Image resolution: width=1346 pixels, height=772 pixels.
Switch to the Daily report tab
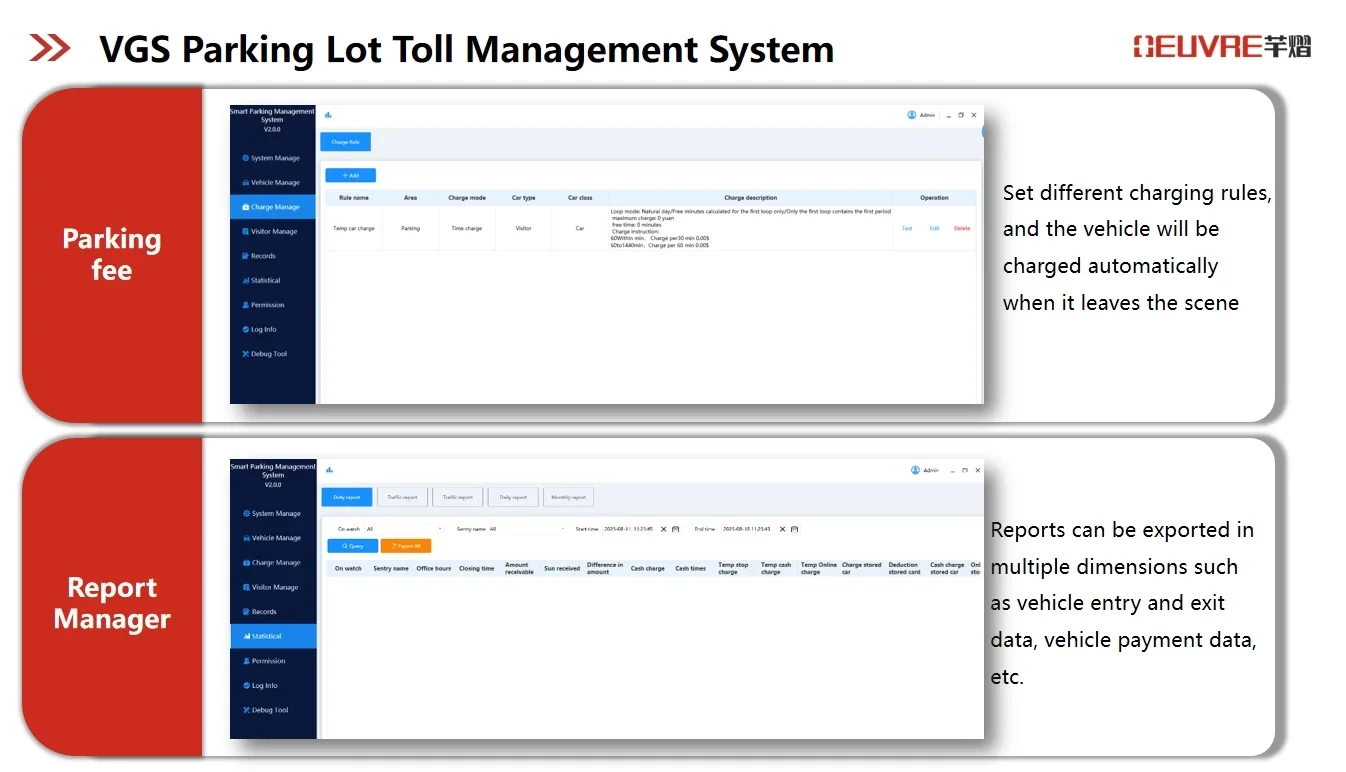(513, 497)
